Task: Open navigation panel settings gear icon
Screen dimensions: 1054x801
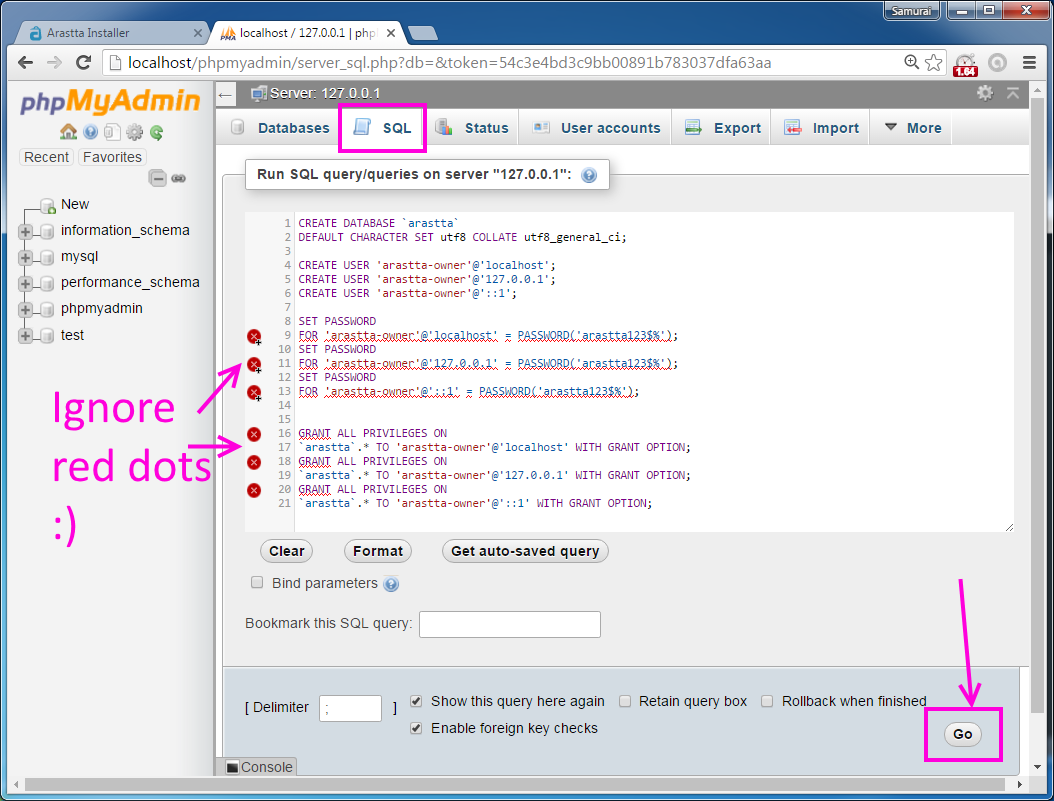Action: pos(134,132)
